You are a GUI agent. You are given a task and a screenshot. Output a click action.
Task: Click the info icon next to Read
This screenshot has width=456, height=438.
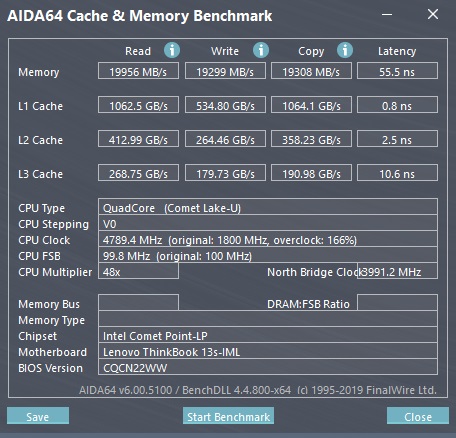point(172,50)
